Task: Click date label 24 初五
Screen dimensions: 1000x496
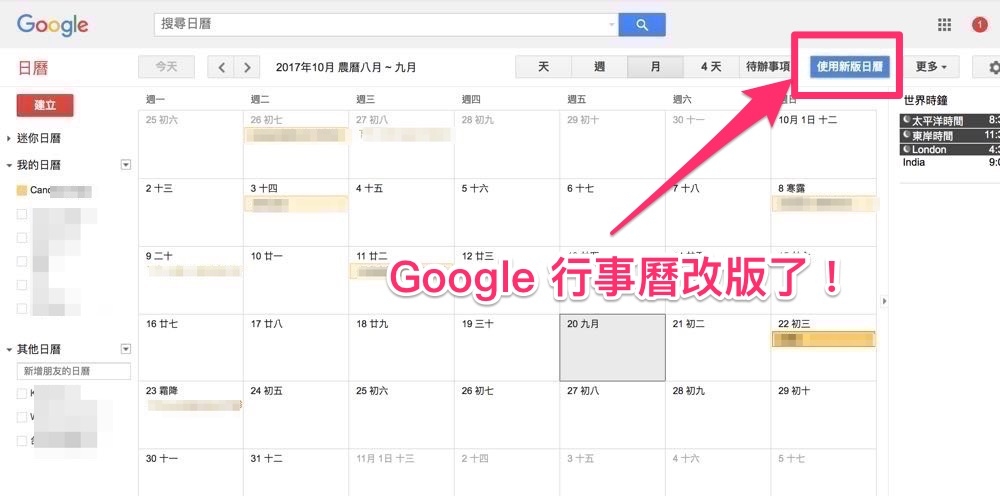Action: (x=267, y=391)
